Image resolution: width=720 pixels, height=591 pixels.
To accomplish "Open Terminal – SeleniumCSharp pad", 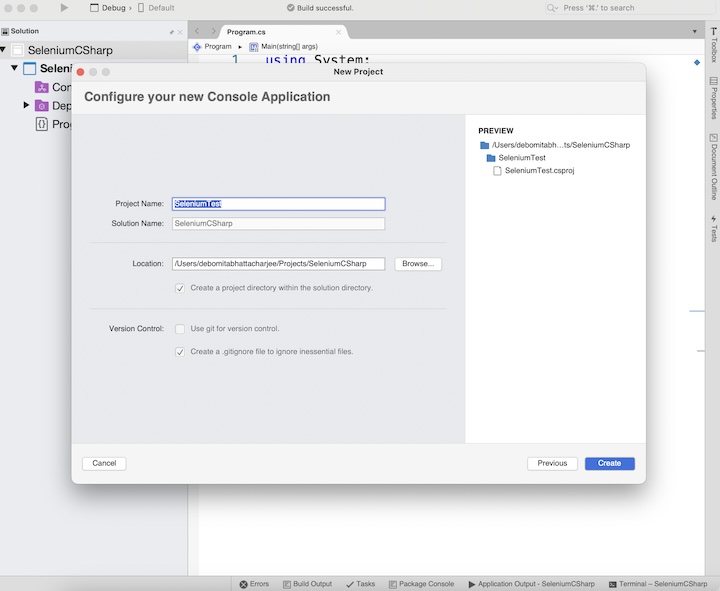I will (x=658, y=584).
